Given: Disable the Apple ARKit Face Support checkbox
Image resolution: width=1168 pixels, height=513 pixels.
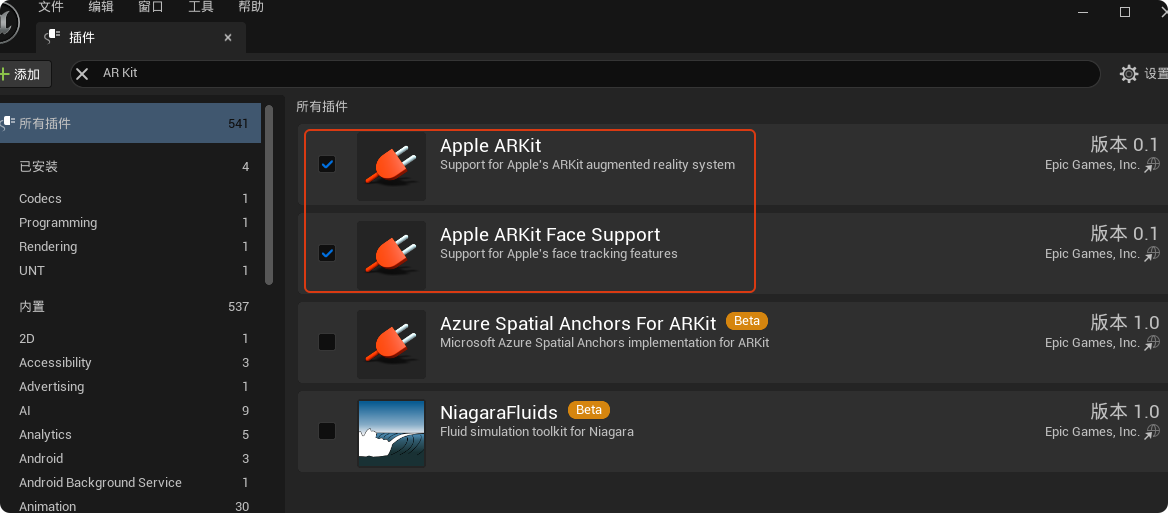Looking at the screenshot, I should pos(327,253).
